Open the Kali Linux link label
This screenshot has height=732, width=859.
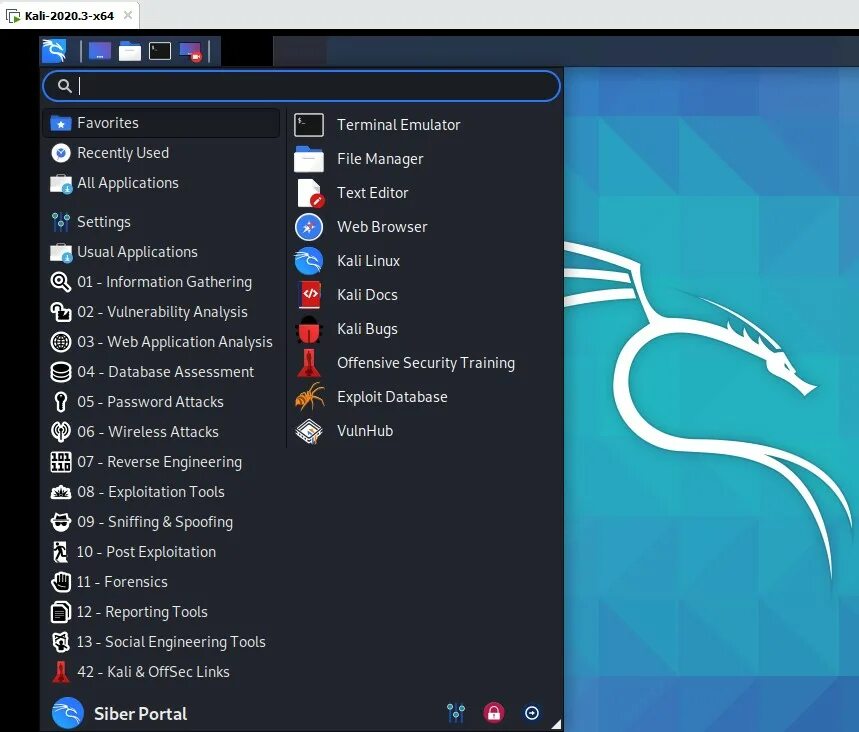pyautogui.click(x=368, y=261)
